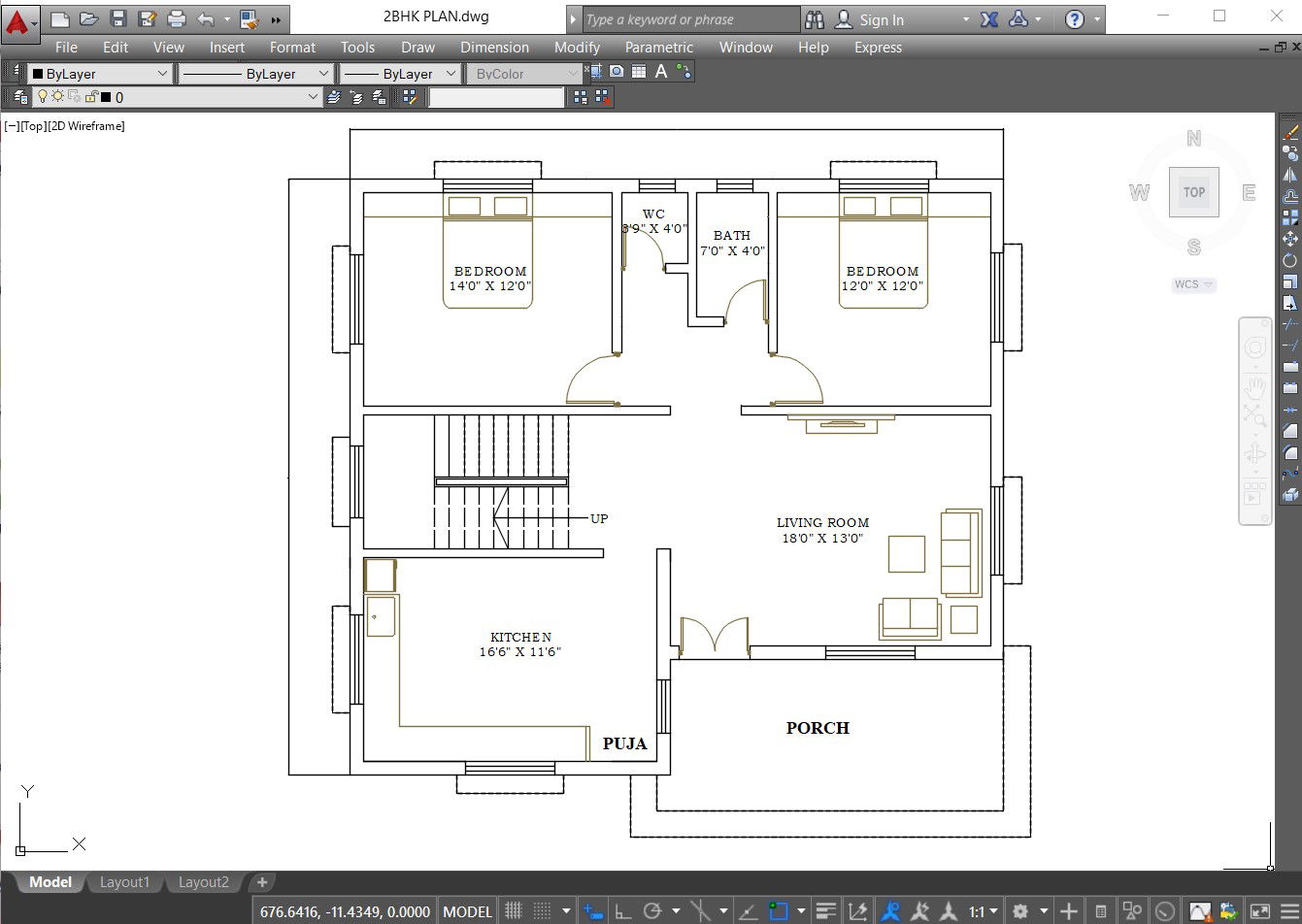Screen dimensions: 1302x924
Task: Switch to the Layout1 tab
Action: click(x=125, y=882)
